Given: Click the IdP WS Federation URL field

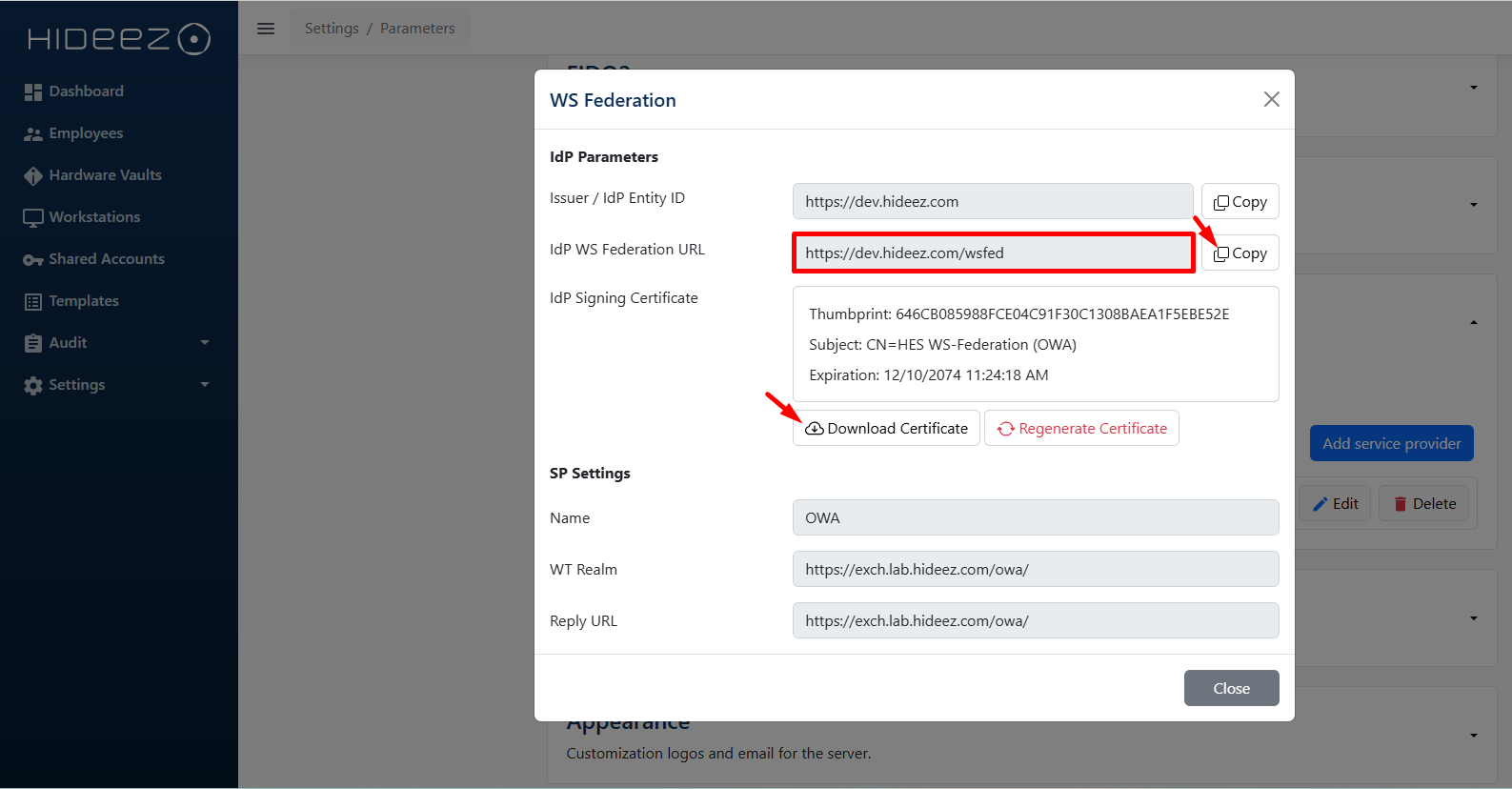Looking at the screenshot, I should (x=993, y=253).
